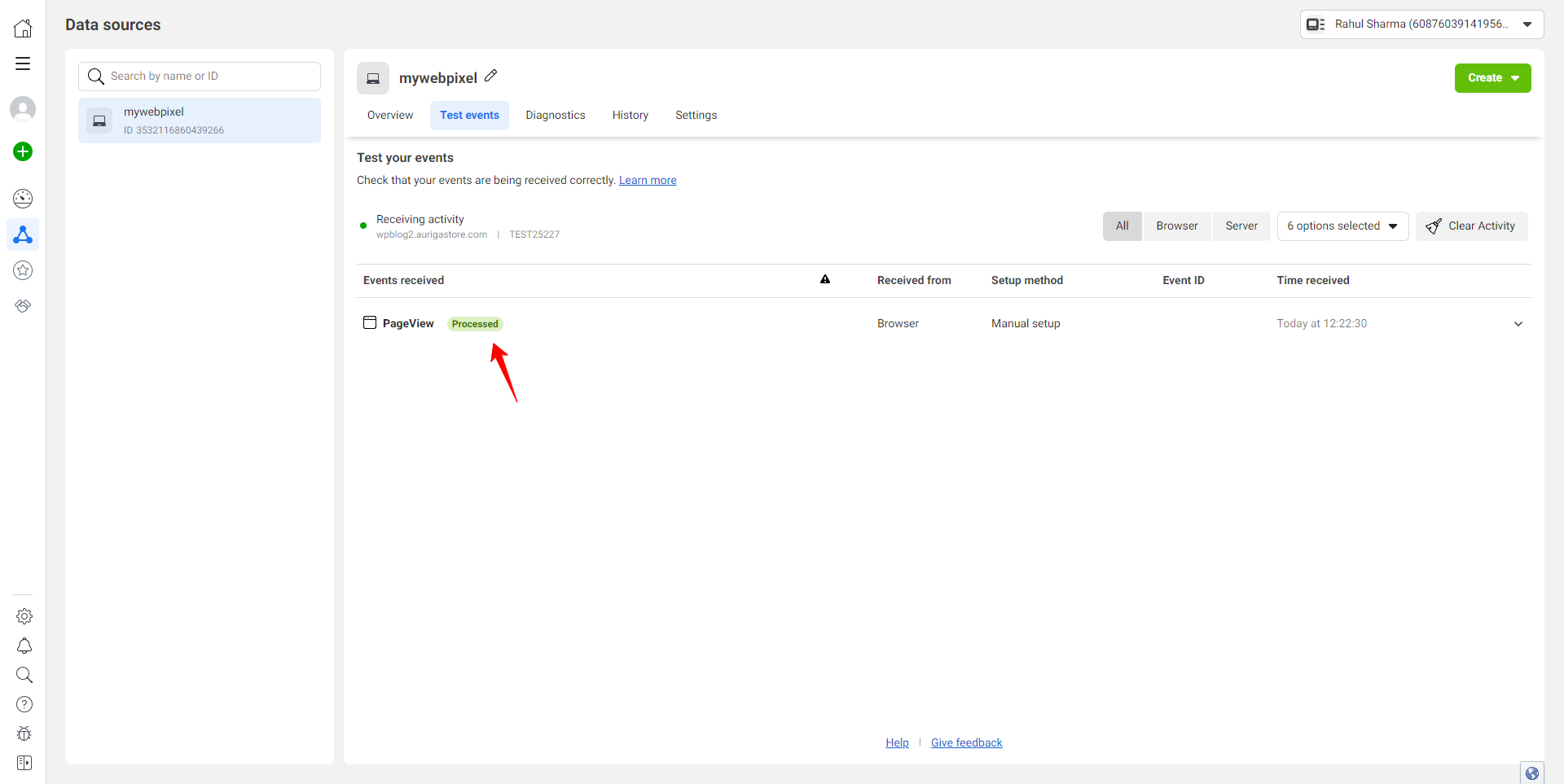
Task: Click the Search by name or ID field
Action: click(200, 77)
